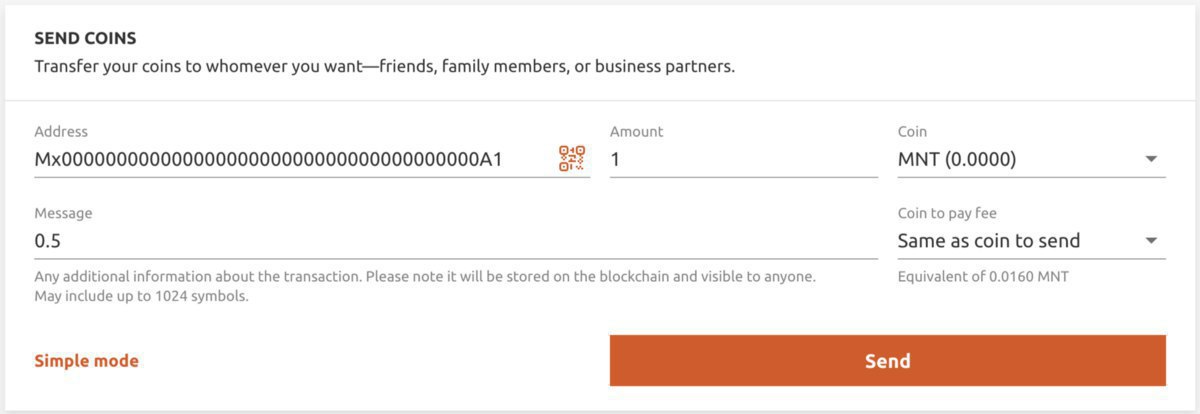Select the Amount input field
Viewport: 1200px width, 414px height.
(744, 159)
